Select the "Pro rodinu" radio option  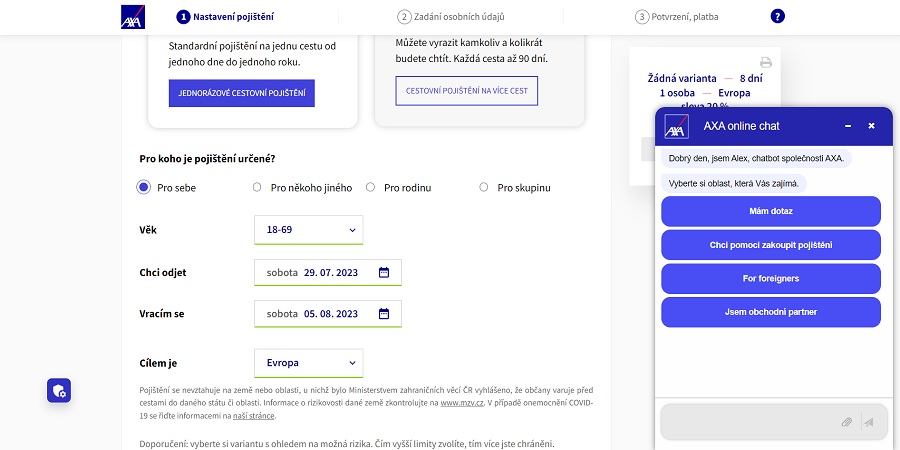point(370,187)
